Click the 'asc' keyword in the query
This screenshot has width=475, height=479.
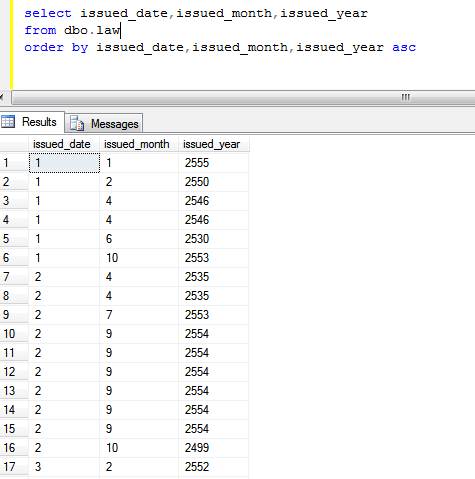coord(404,48)
